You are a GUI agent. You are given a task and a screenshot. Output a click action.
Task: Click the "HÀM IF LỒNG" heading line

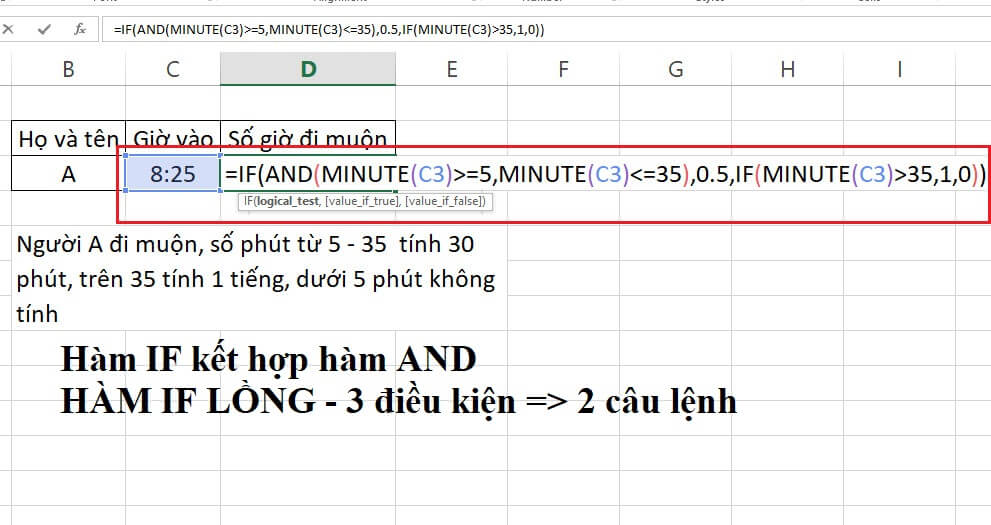pyautogui.click(x=399, y=401)
